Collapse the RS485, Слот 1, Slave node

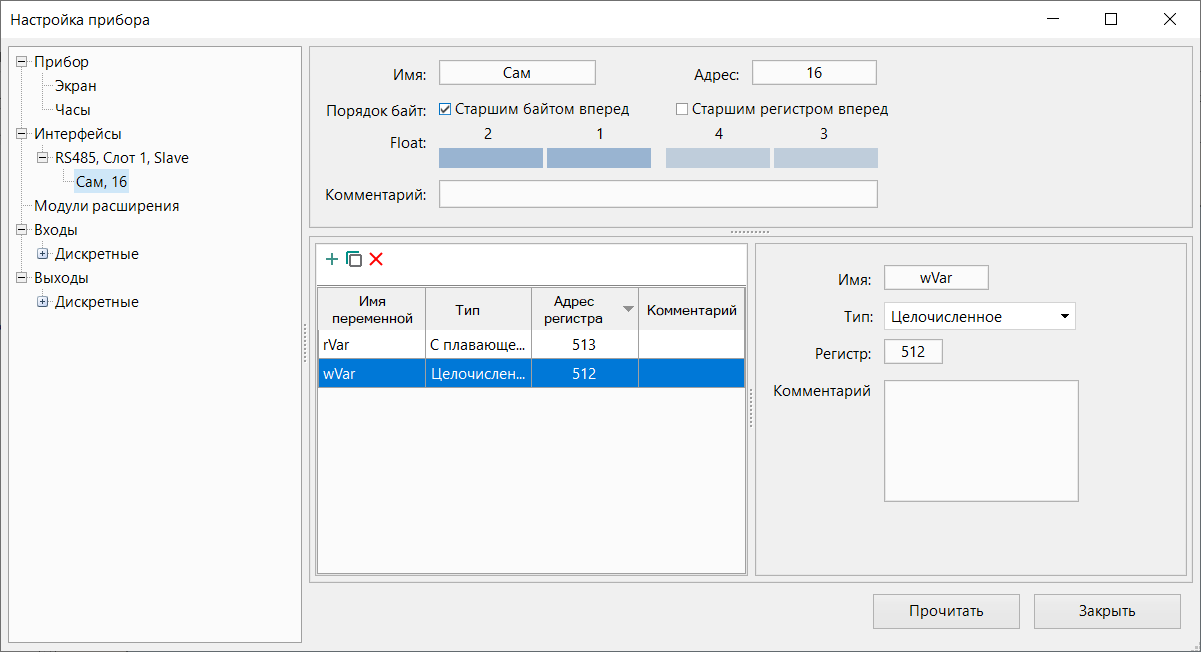pyautogui.click(x=42, y=158)
